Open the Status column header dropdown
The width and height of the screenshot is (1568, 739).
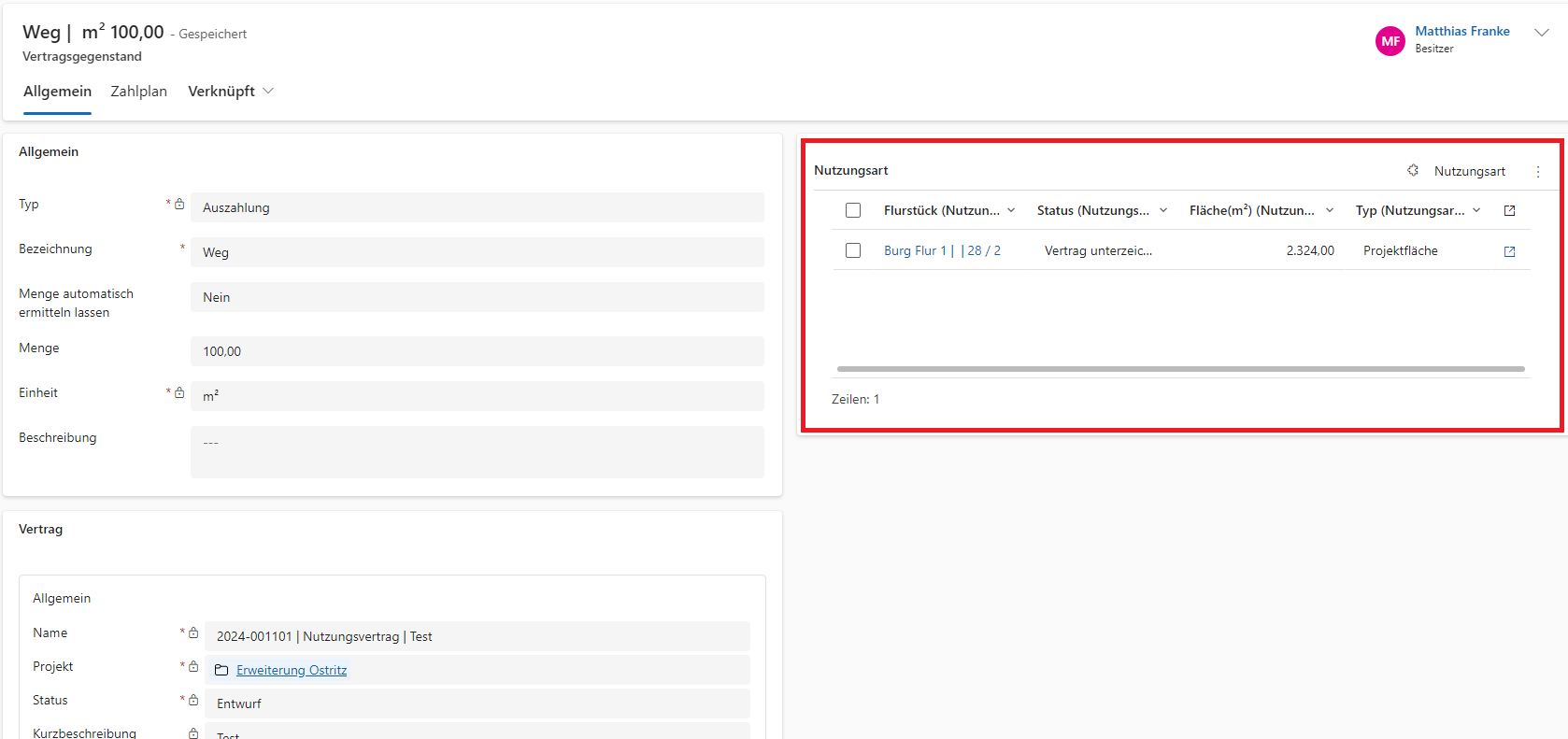1163,210
